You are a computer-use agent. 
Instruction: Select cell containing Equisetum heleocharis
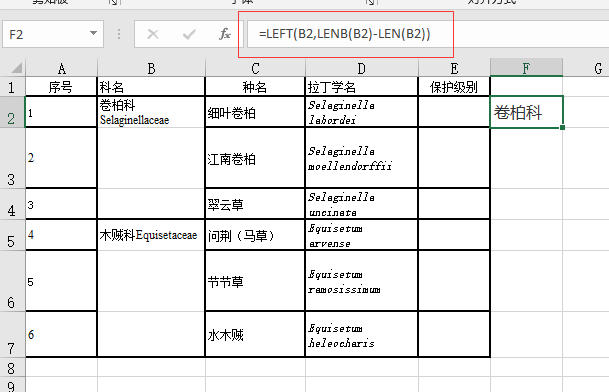362,334
